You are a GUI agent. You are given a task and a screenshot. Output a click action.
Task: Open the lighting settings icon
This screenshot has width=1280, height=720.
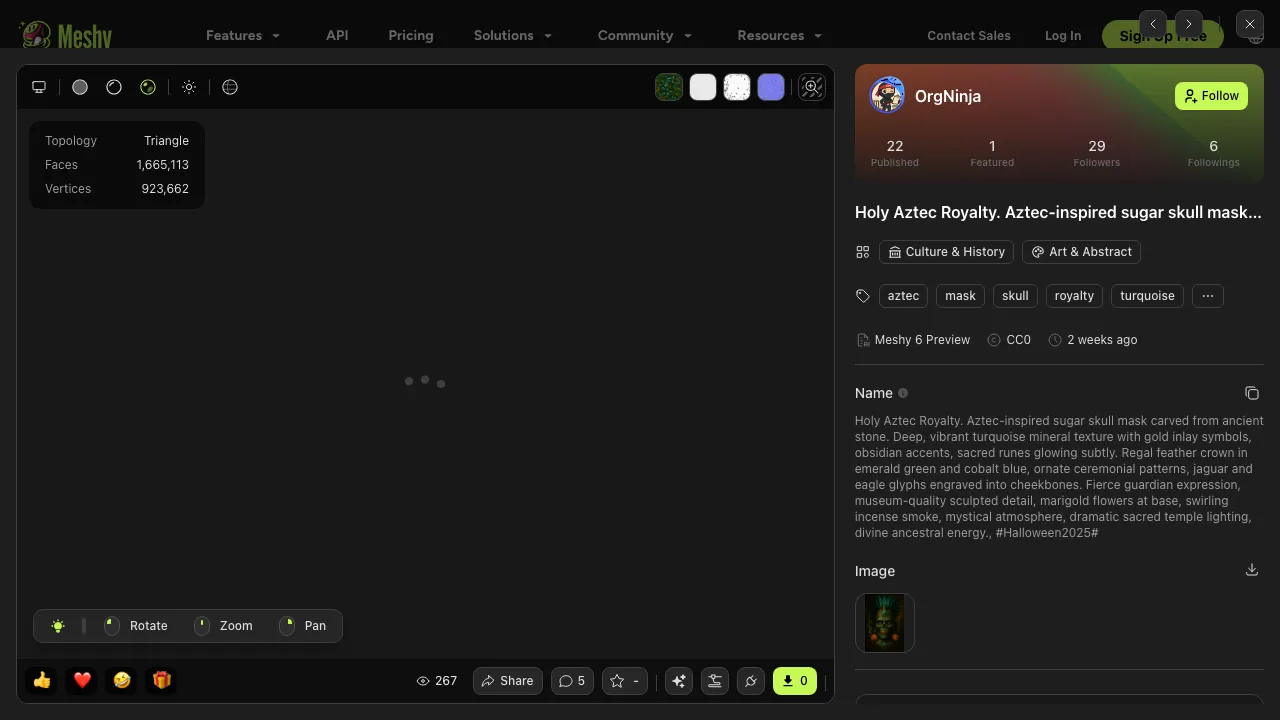[189, 87]
